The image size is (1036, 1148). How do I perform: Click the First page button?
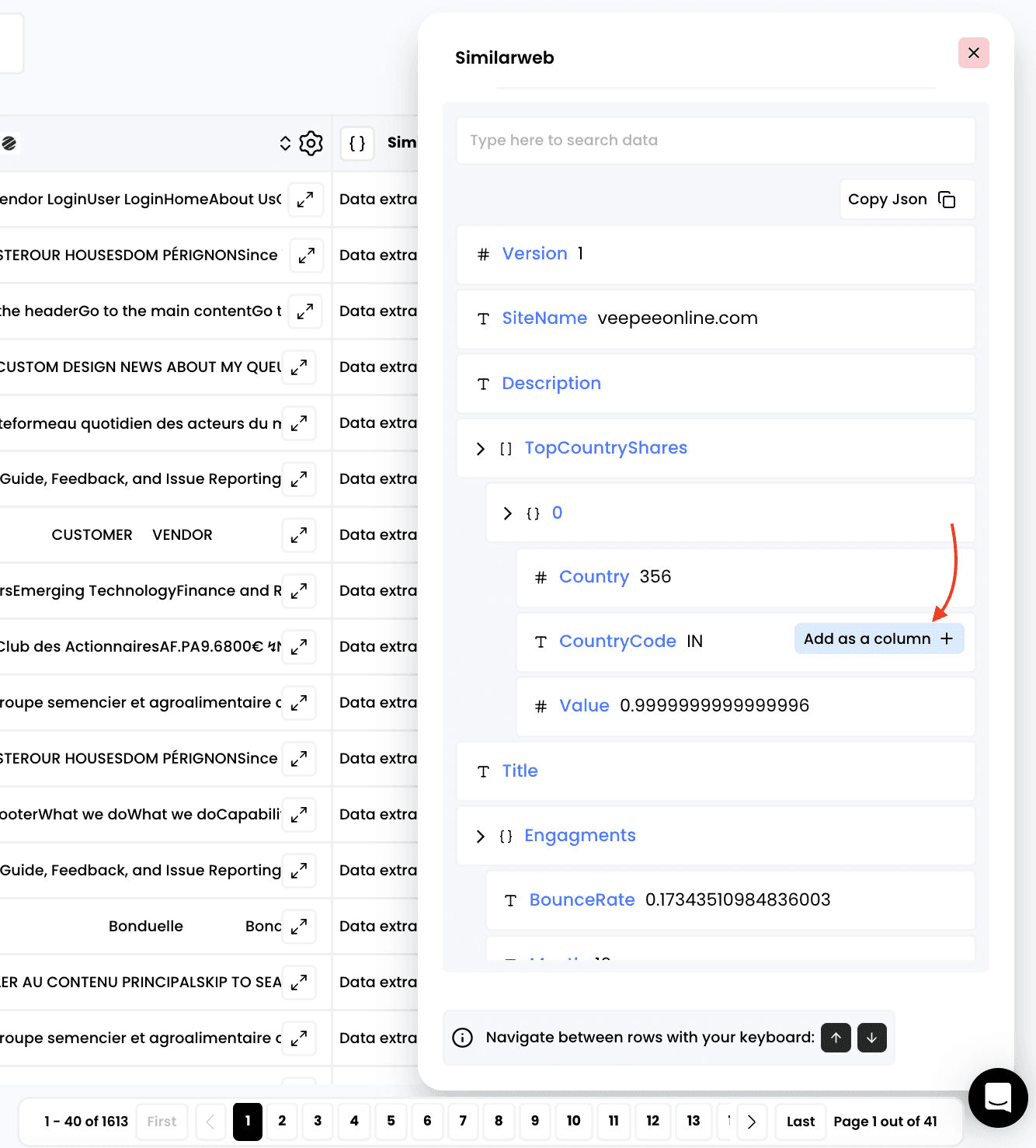pyautogui.click(x=162, y=1122)
